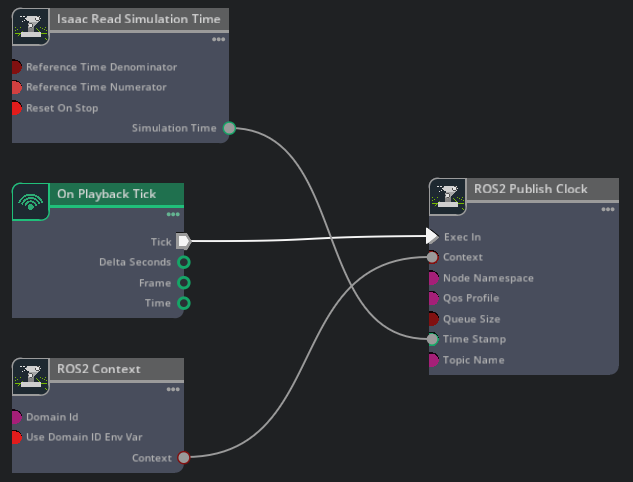Click the ROS2 Context node icon

(x=31, y=377)
